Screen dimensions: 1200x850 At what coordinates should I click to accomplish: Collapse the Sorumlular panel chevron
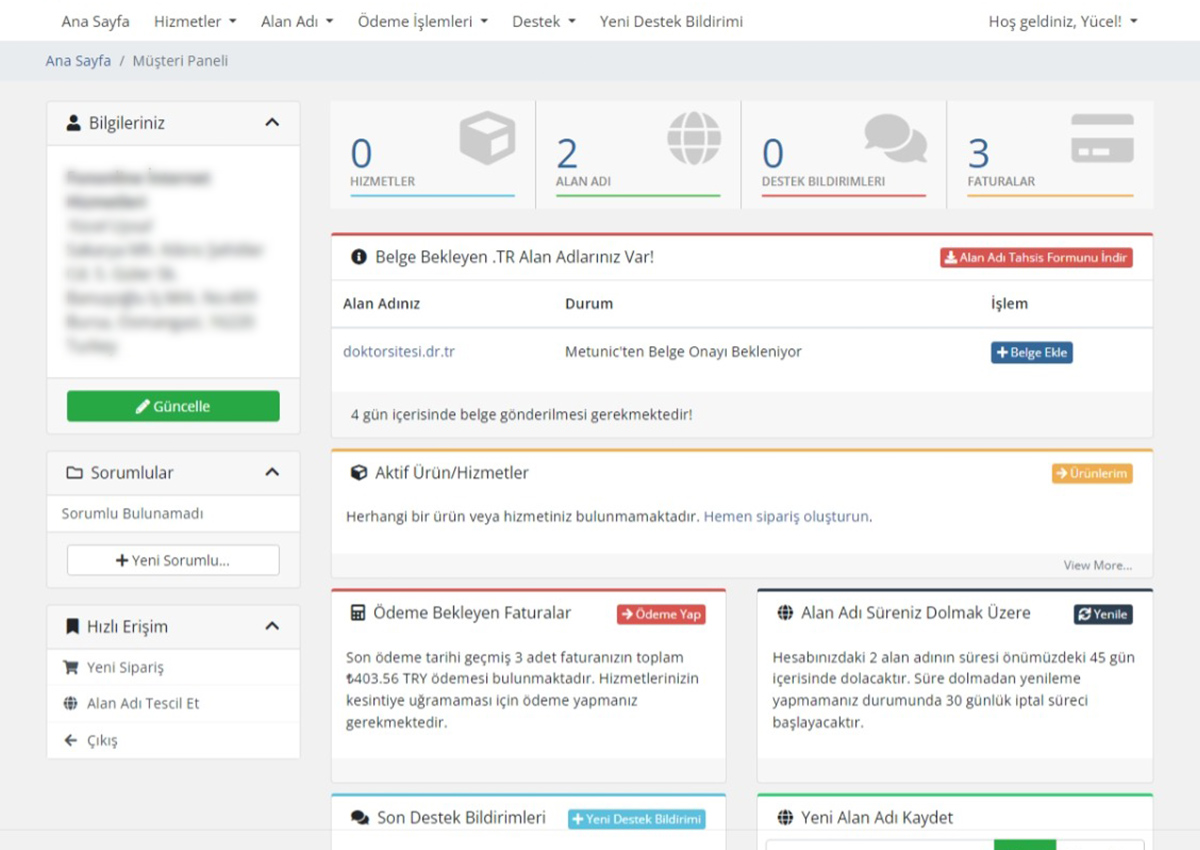click(272, 472)
